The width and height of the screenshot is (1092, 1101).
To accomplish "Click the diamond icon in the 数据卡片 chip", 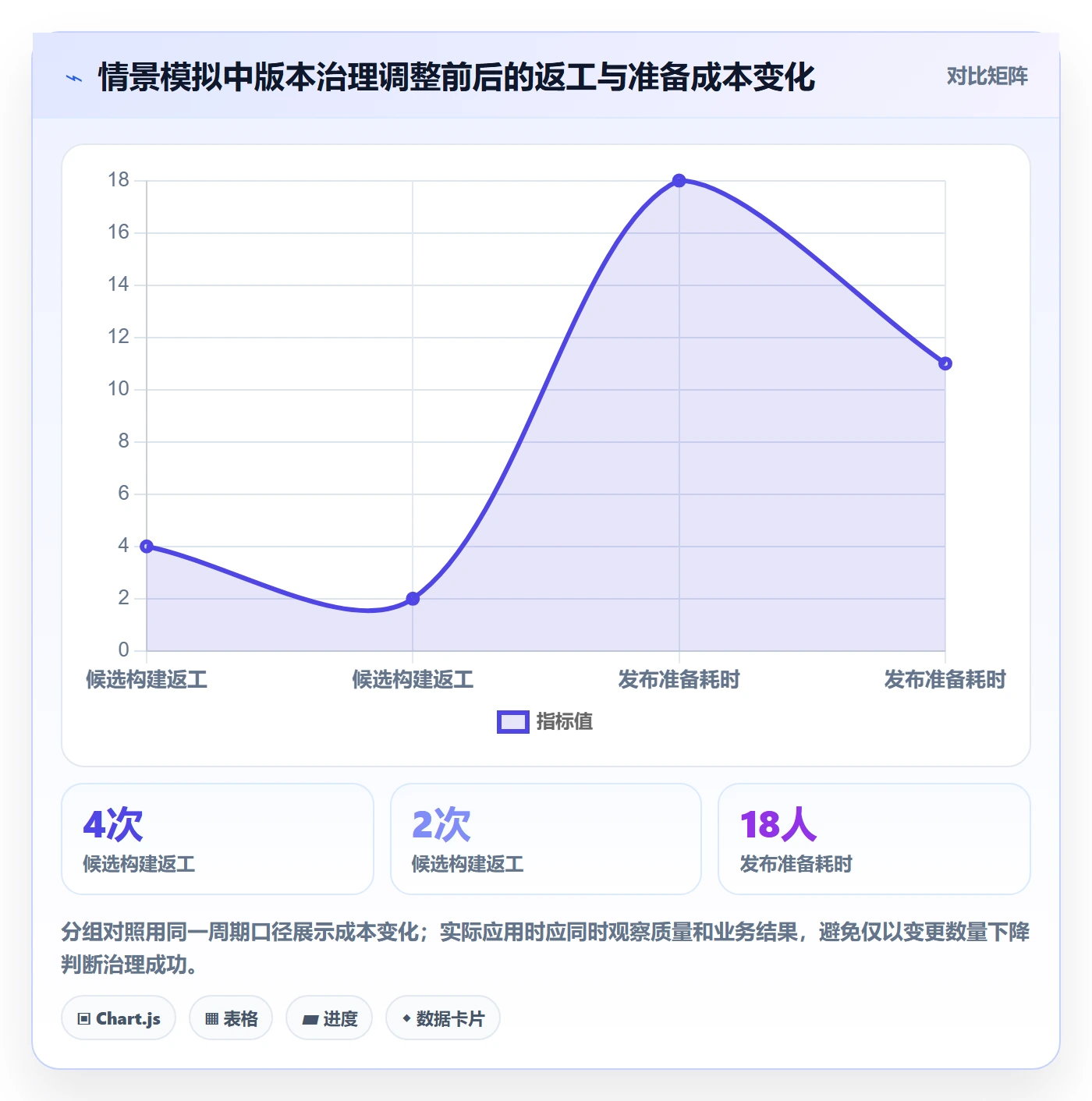I will coord(406,1018).
